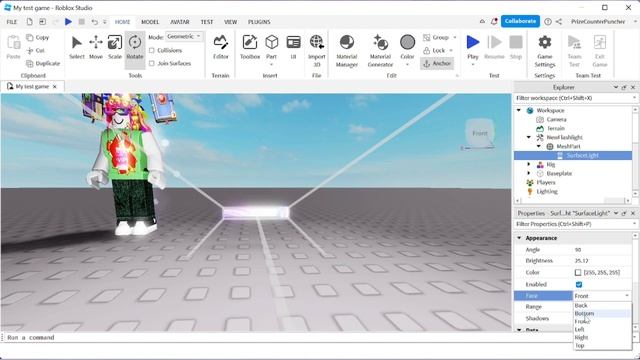Viewport: 640px width, 360px height.
Task: Switch to the MODEL ribbon tab
Action: click(x=150, y=22)
